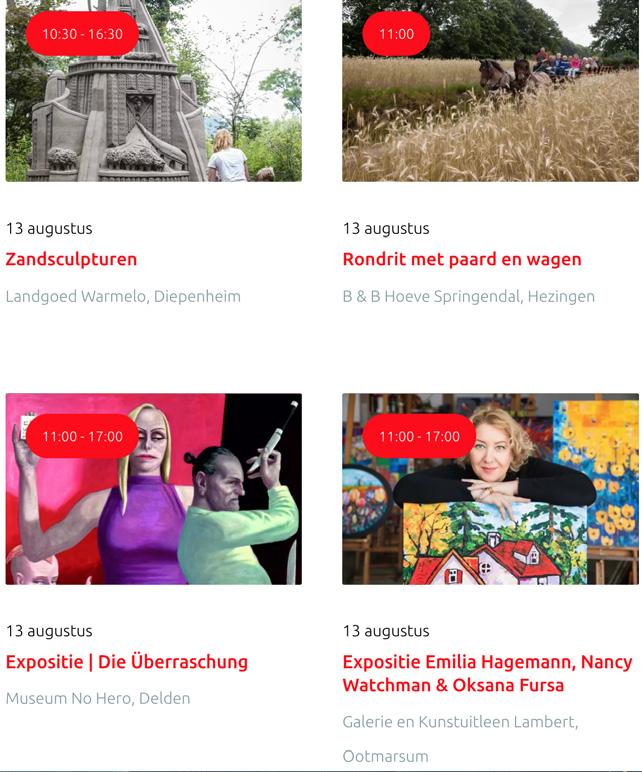This screenshot has width=642, height=772.
Task: Click the painting with syringe image
Action: pos(154,489)
